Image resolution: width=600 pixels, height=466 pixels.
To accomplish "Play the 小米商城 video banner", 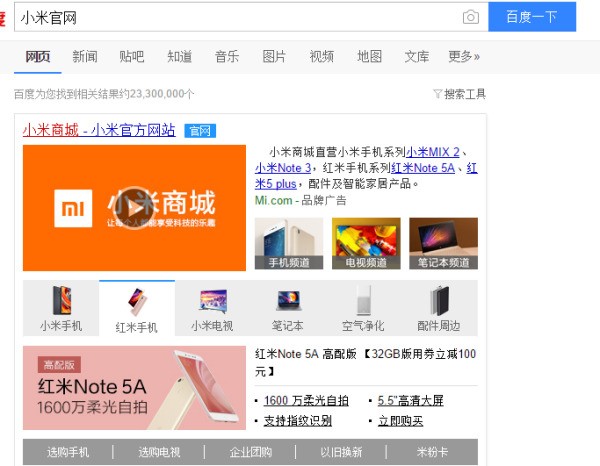I will coord(134,207).
